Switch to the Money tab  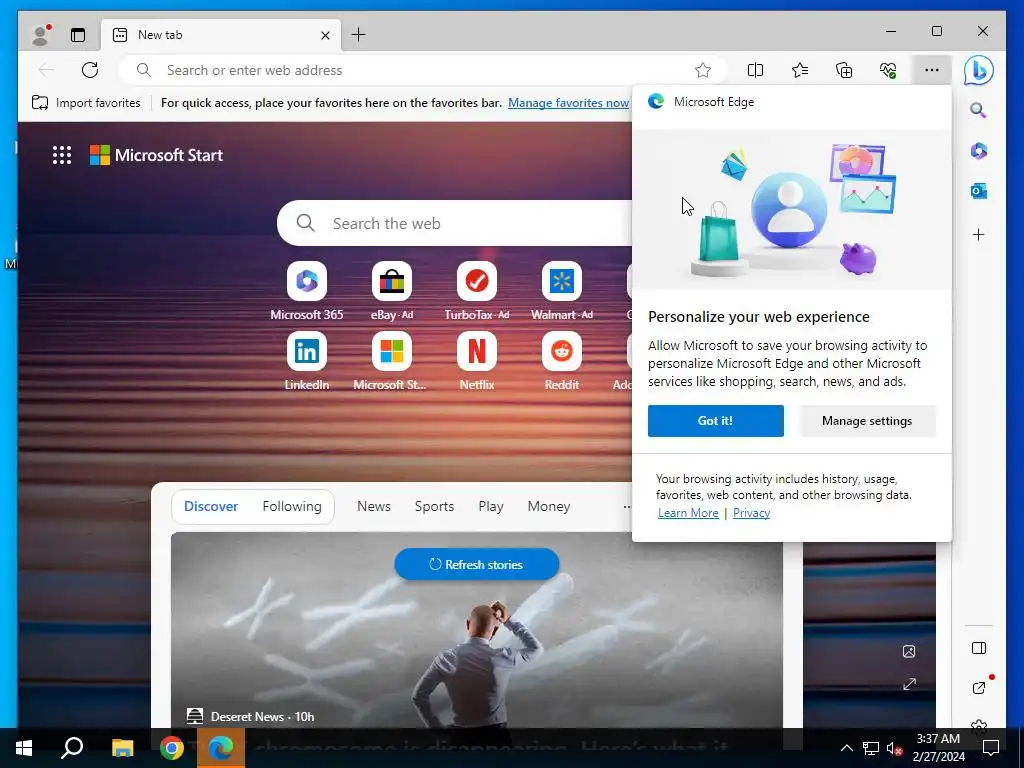point(549,506)
